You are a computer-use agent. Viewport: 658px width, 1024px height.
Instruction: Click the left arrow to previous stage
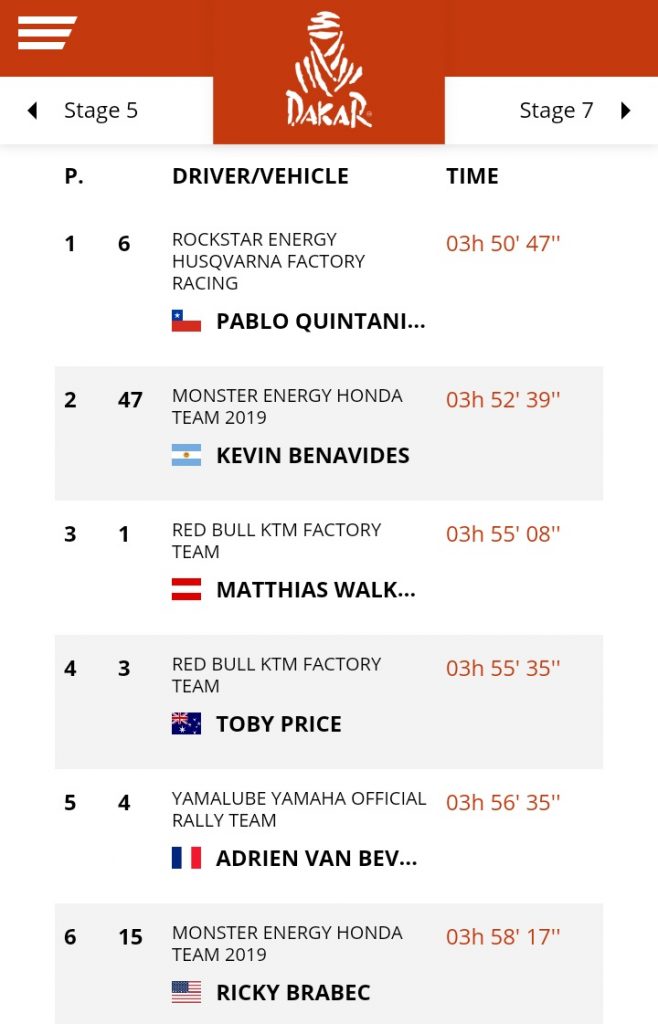click(x=32, y=111)
